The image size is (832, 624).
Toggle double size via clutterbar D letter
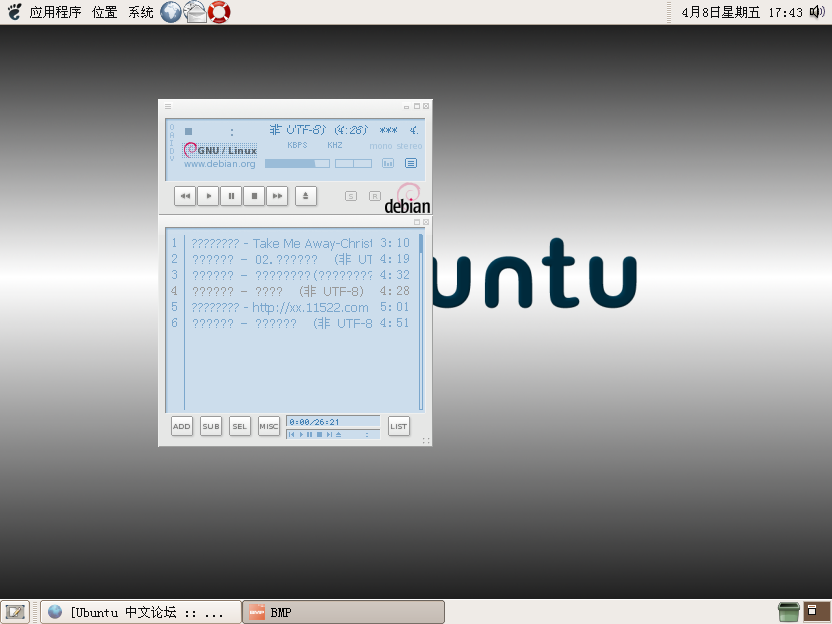[x=171, y=151]
